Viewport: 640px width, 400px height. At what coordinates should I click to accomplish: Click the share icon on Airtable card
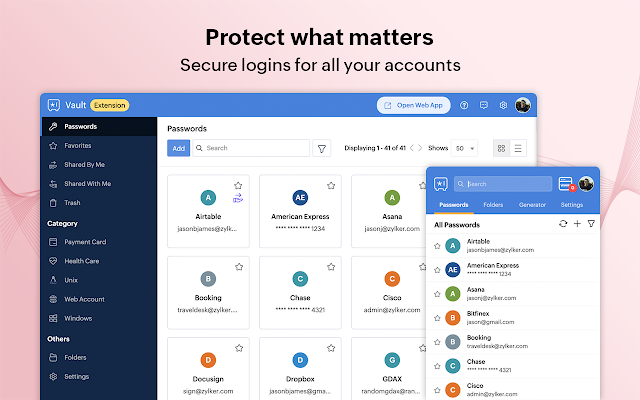point(238,198)
